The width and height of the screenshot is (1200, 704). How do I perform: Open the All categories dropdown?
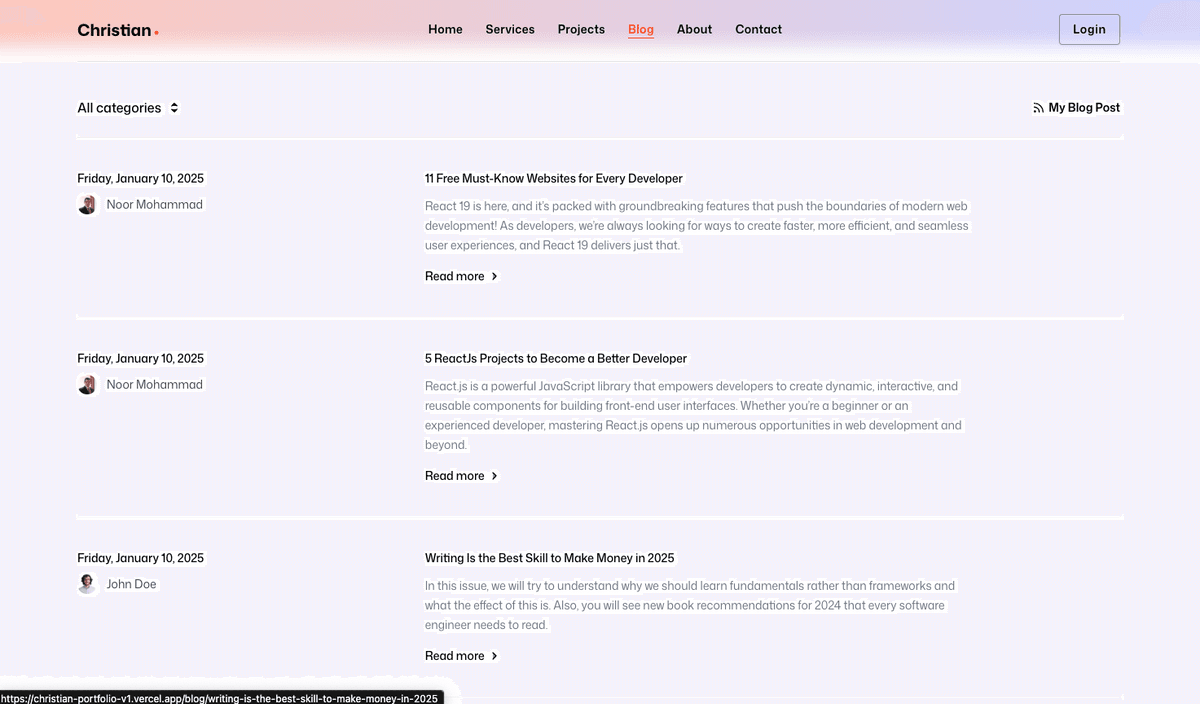119,108
